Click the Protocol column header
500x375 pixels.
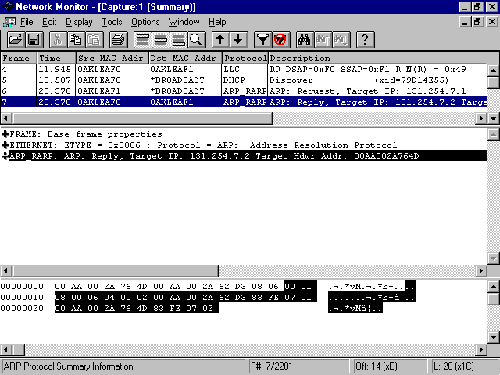[x=245, y=58]
